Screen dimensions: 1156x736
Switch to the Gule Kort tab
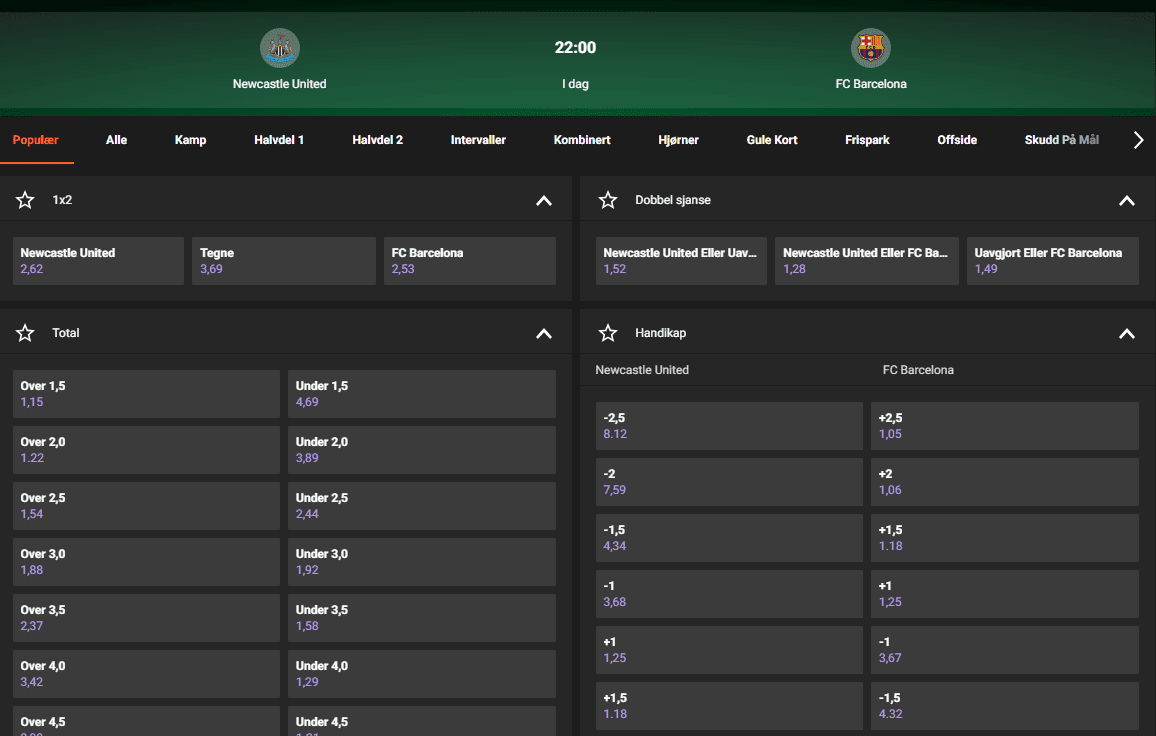pos(772,139)
